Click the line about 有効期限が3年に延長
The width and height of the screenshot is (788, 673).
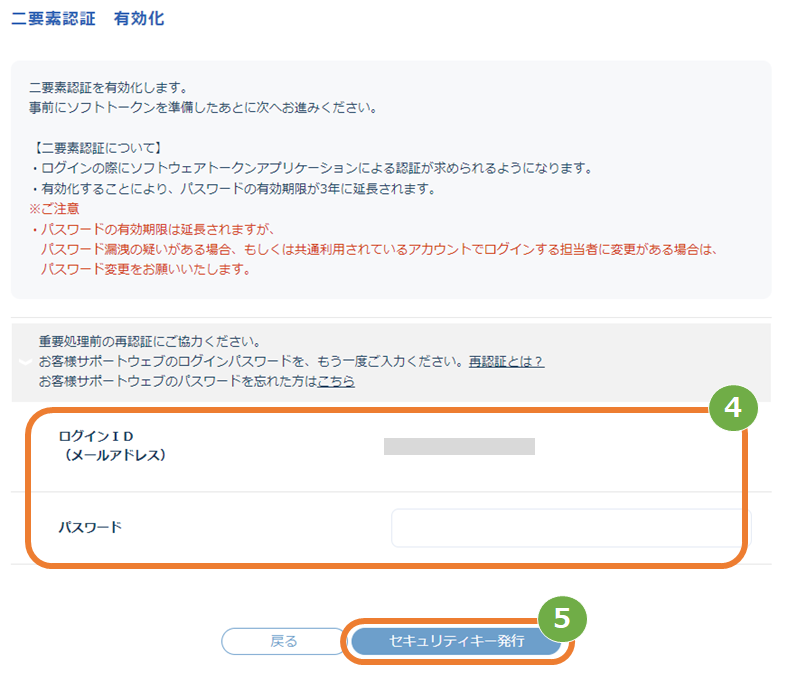pyautogui.click(x=234, y=189)
